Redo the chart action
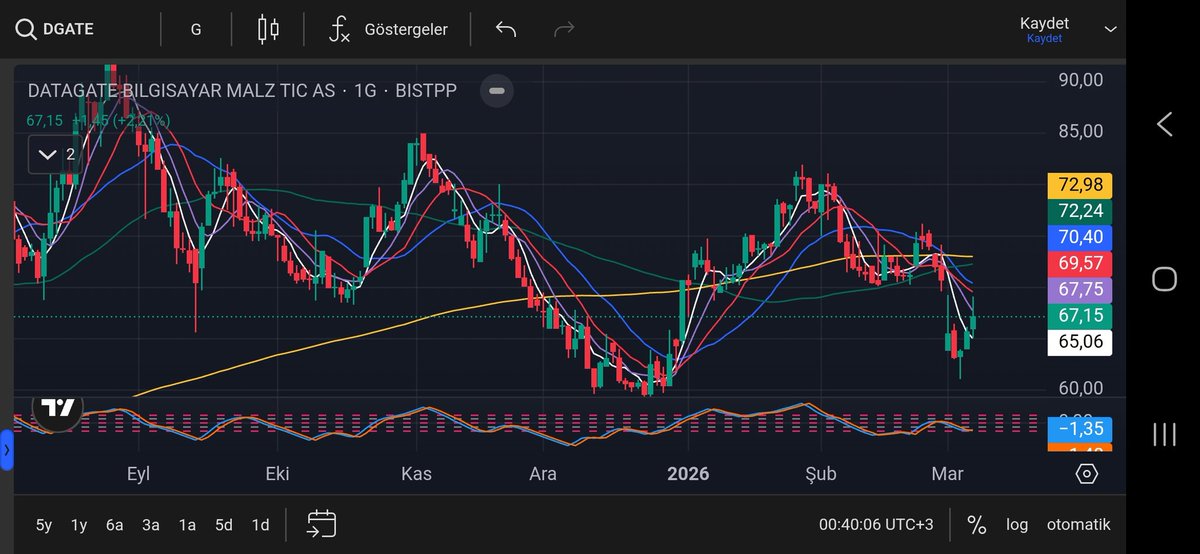Screen dimensions: 1200x554 pyautogui.click(x=564, y=29)
